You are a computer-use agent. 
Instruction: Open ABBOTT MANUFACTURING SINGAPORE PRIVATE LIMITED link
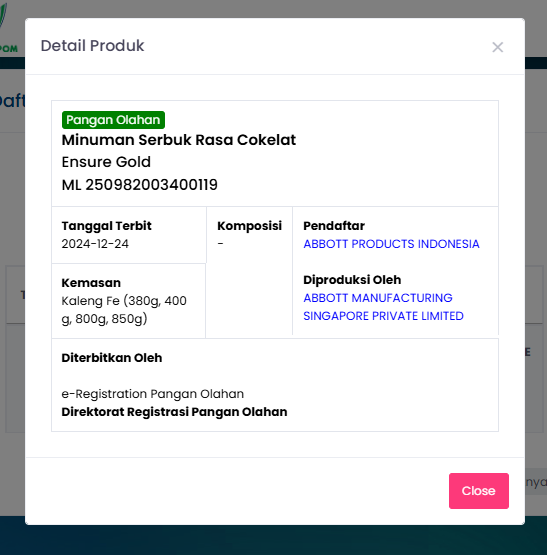(383, 307)
